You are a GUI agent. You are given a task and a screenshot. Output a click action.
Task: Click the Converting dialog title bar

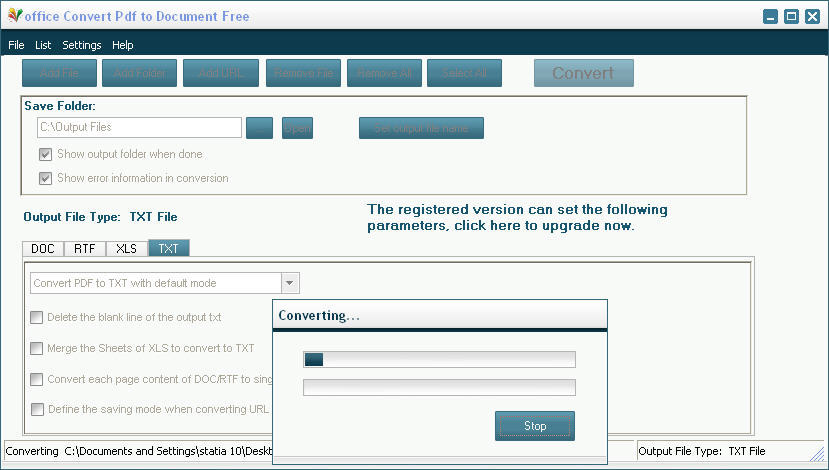click(x=440, y=315)
